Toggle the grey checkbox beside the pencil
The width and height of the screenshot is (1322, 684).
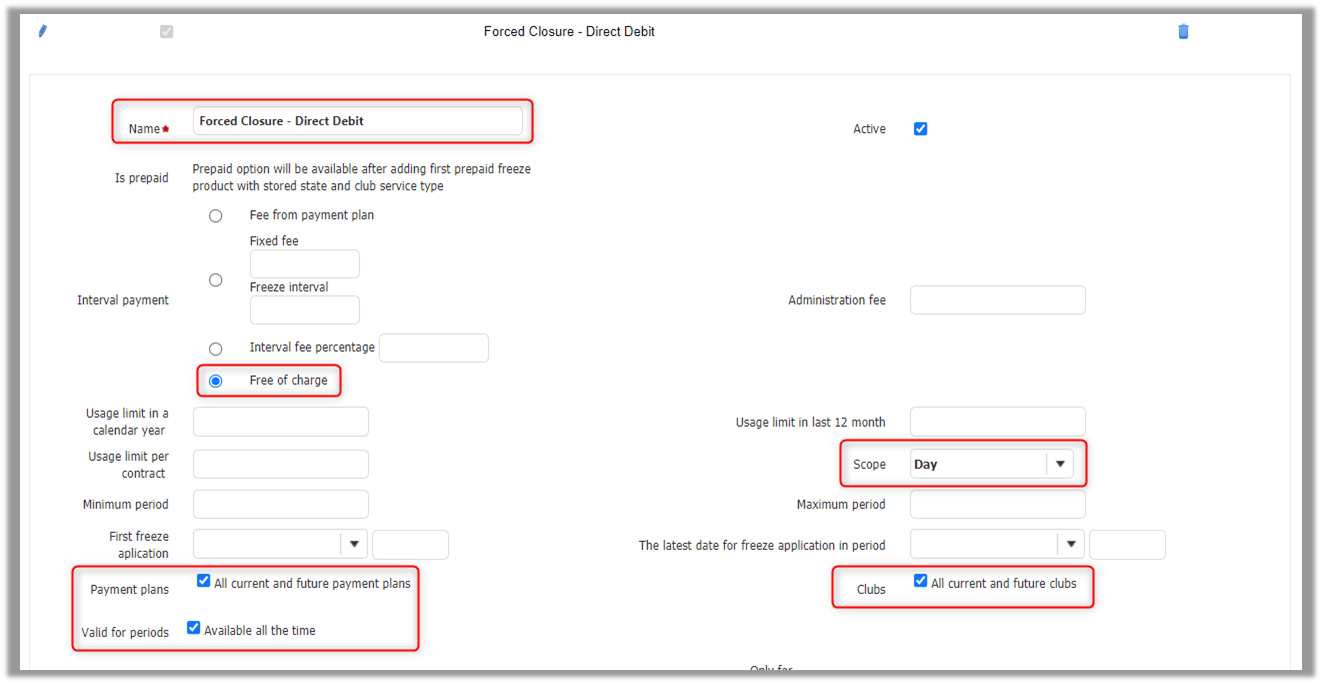(x=166, y=31)
